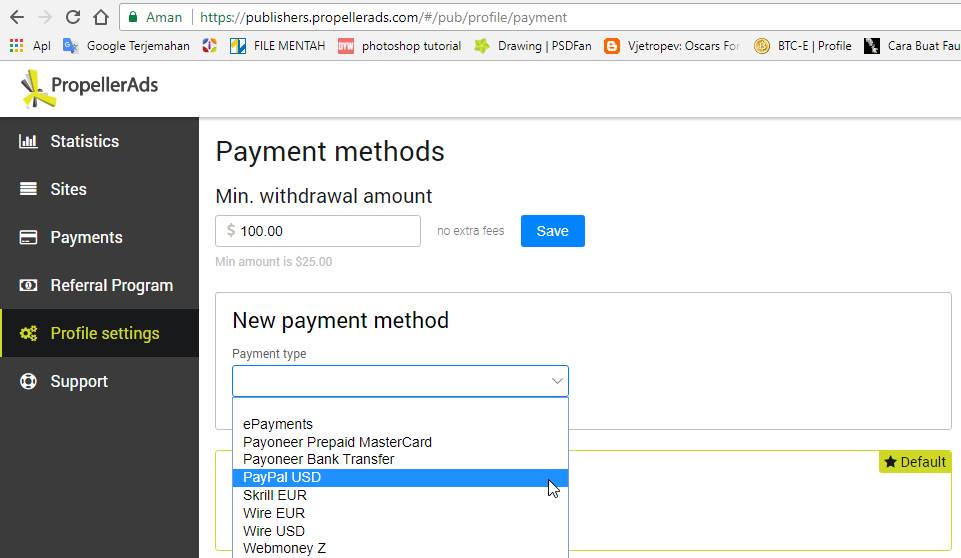Open the photoshop tutorial bookmark
961x558 pixels.
point(400,45)
